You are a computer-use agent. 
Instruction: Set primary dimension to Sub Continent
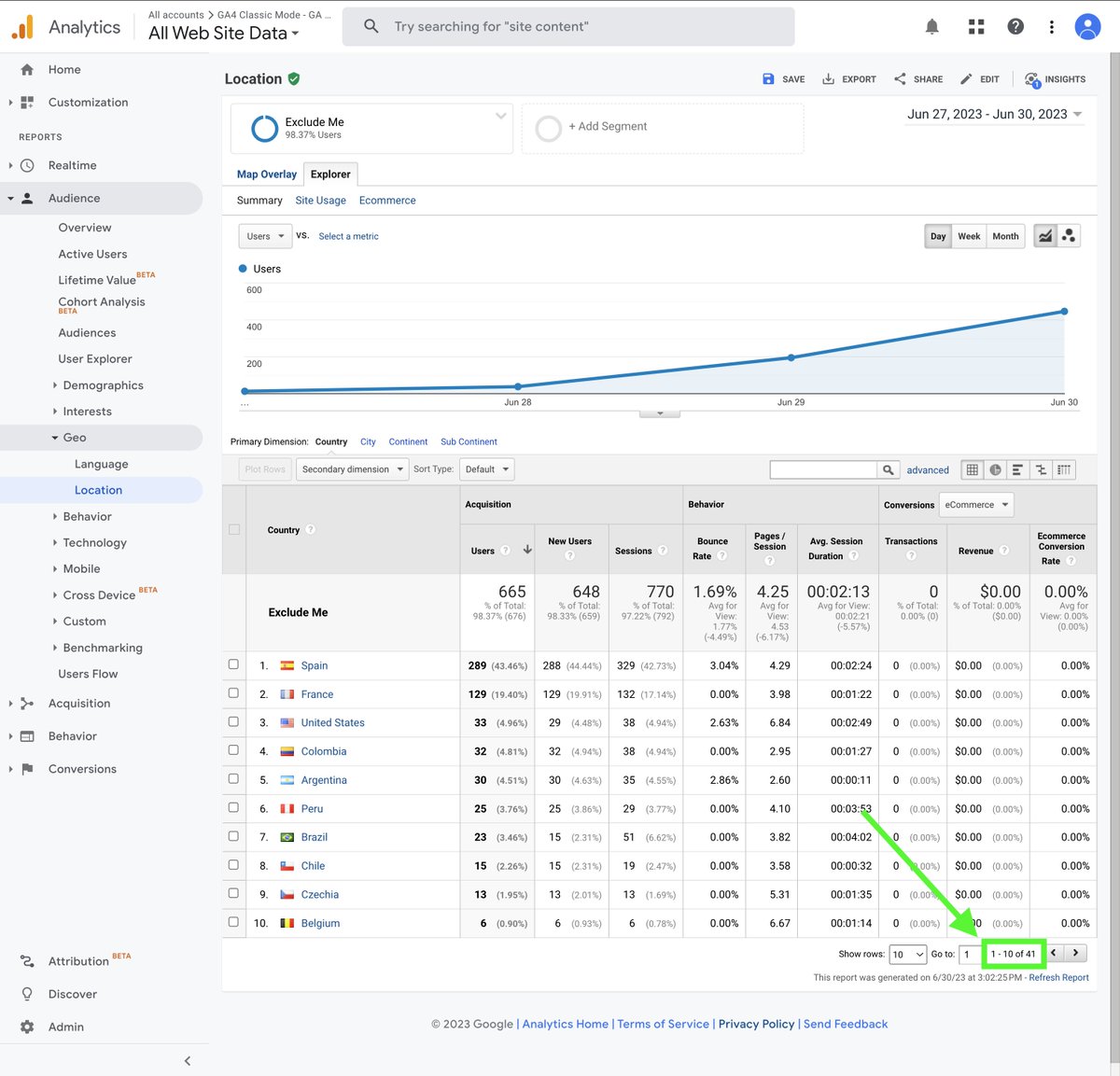(469, 442)
